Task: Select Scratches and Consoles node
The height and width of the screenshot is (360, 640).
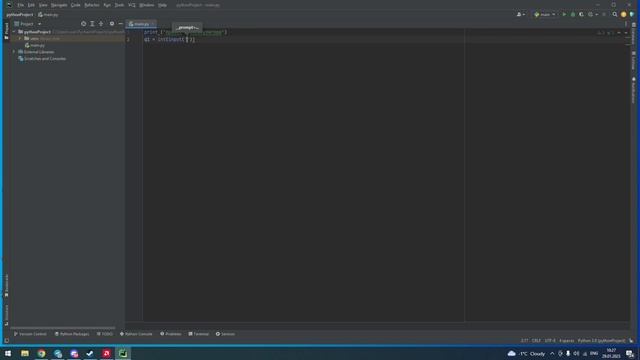Action: 42,59
